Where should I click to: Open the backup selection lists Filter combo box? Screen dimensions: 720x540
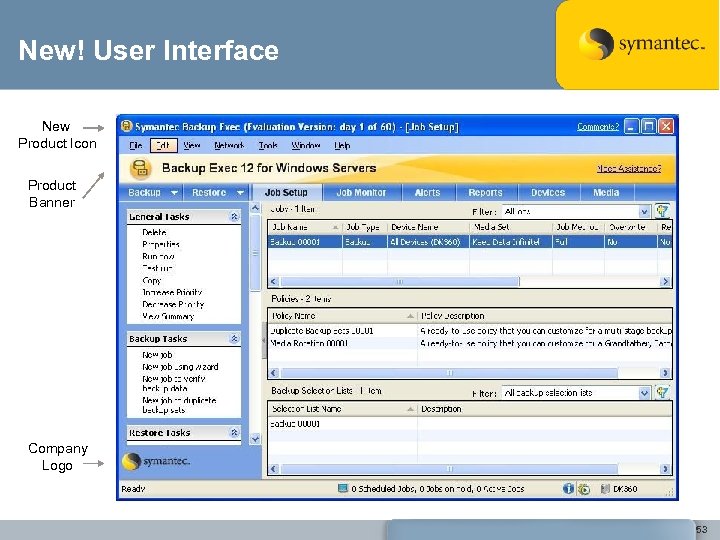[644, 393]
